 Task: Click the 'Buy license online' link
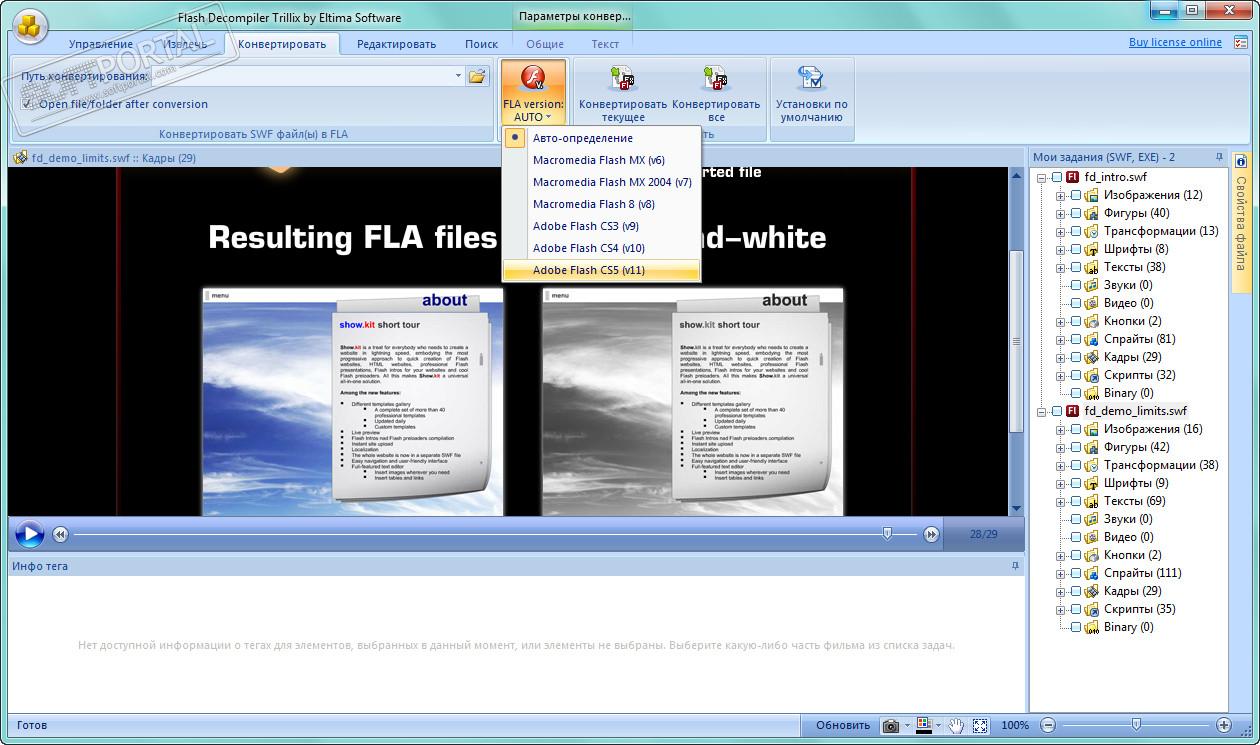pyautogui.click(x=1175, y=42)
